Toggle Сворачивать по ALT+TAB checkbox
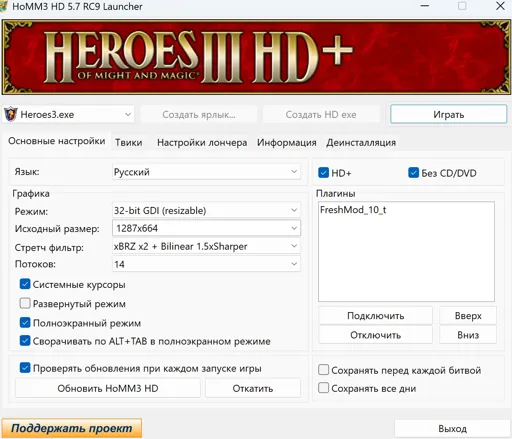512x439 pixels. pyautogui.click(x=25, y=341)
